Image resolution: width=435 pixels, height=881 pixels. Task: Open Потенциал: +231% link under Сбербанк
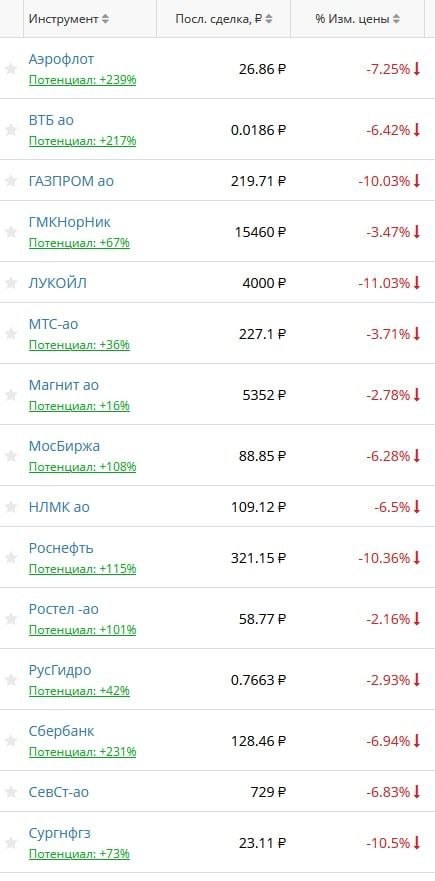(x=83, y=752)
